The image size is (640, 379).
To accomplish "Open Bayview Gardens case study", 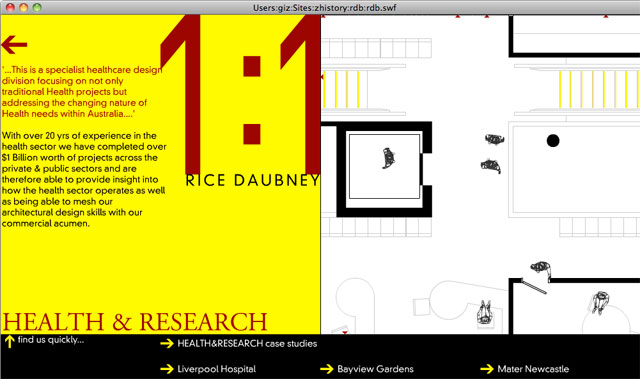I will click(375, 369).
